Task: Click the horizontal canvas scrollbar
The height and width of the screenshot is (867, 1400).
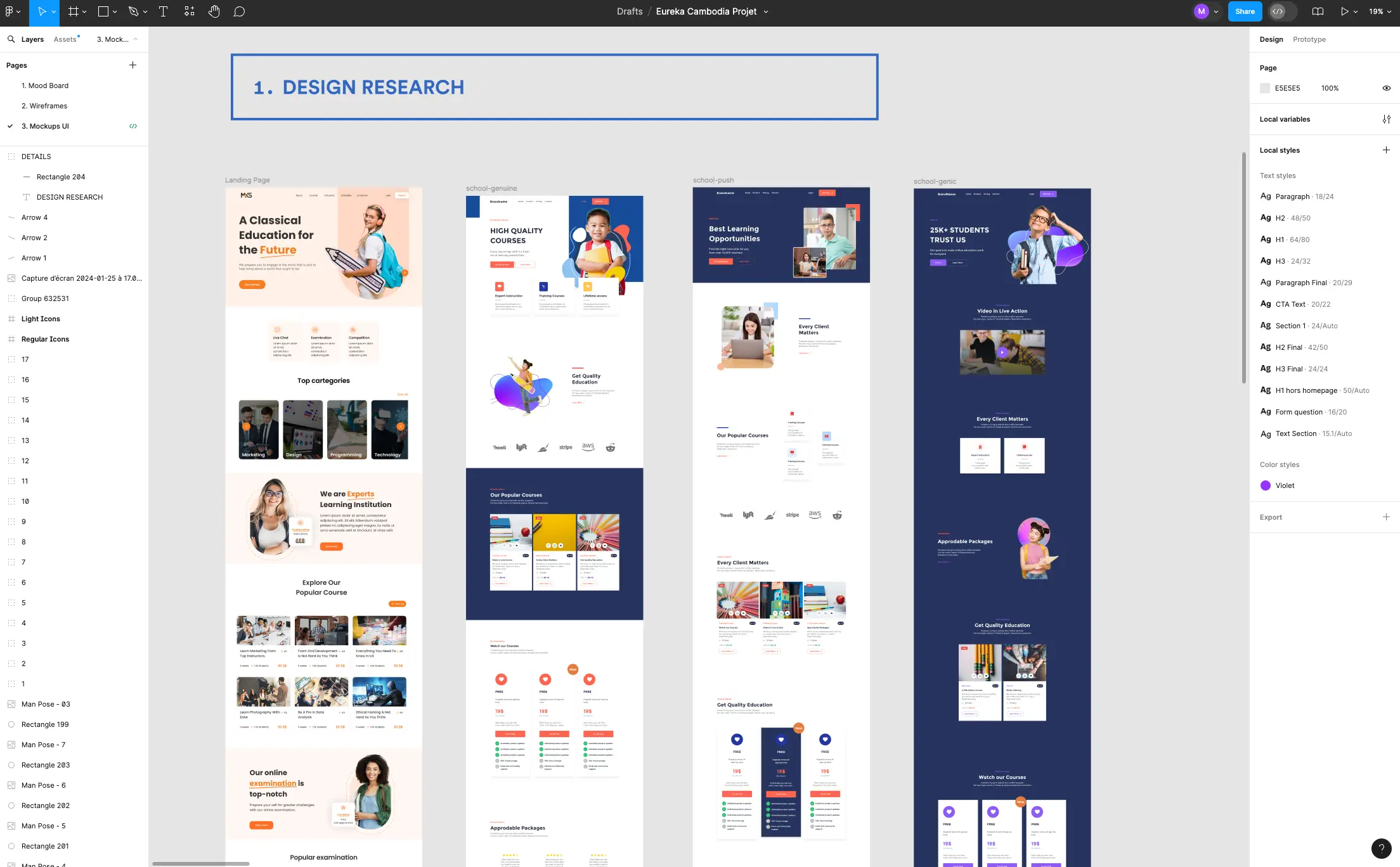Action: tap(200, 863)
